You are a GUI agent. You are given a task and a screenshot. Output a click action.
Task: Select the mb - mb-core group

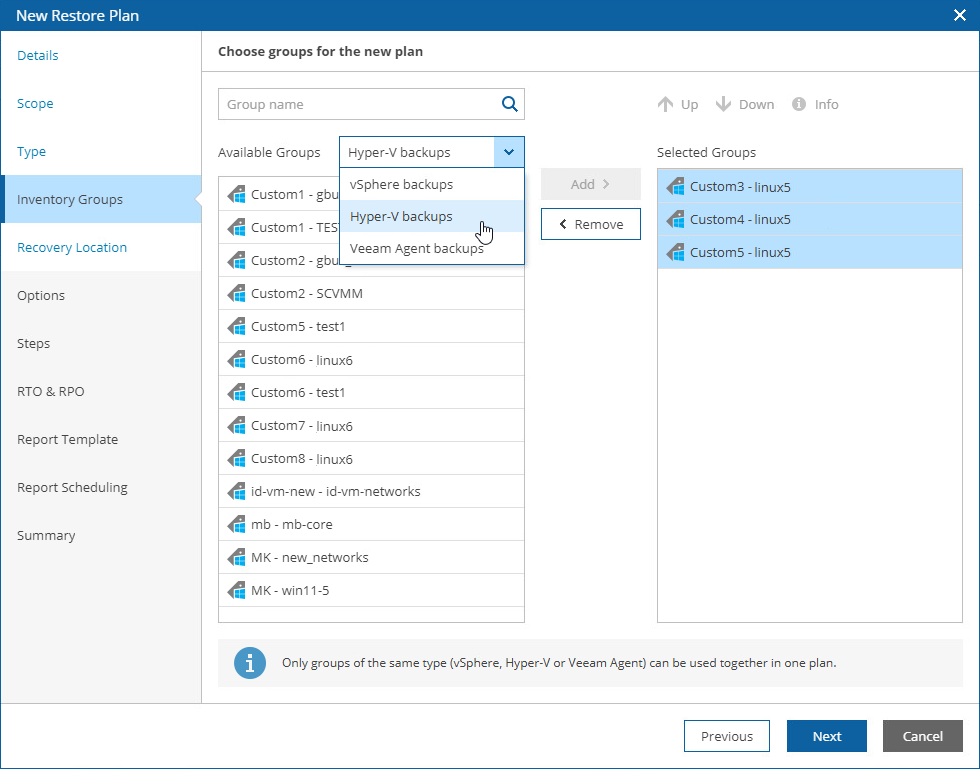[x=292, y=525]
